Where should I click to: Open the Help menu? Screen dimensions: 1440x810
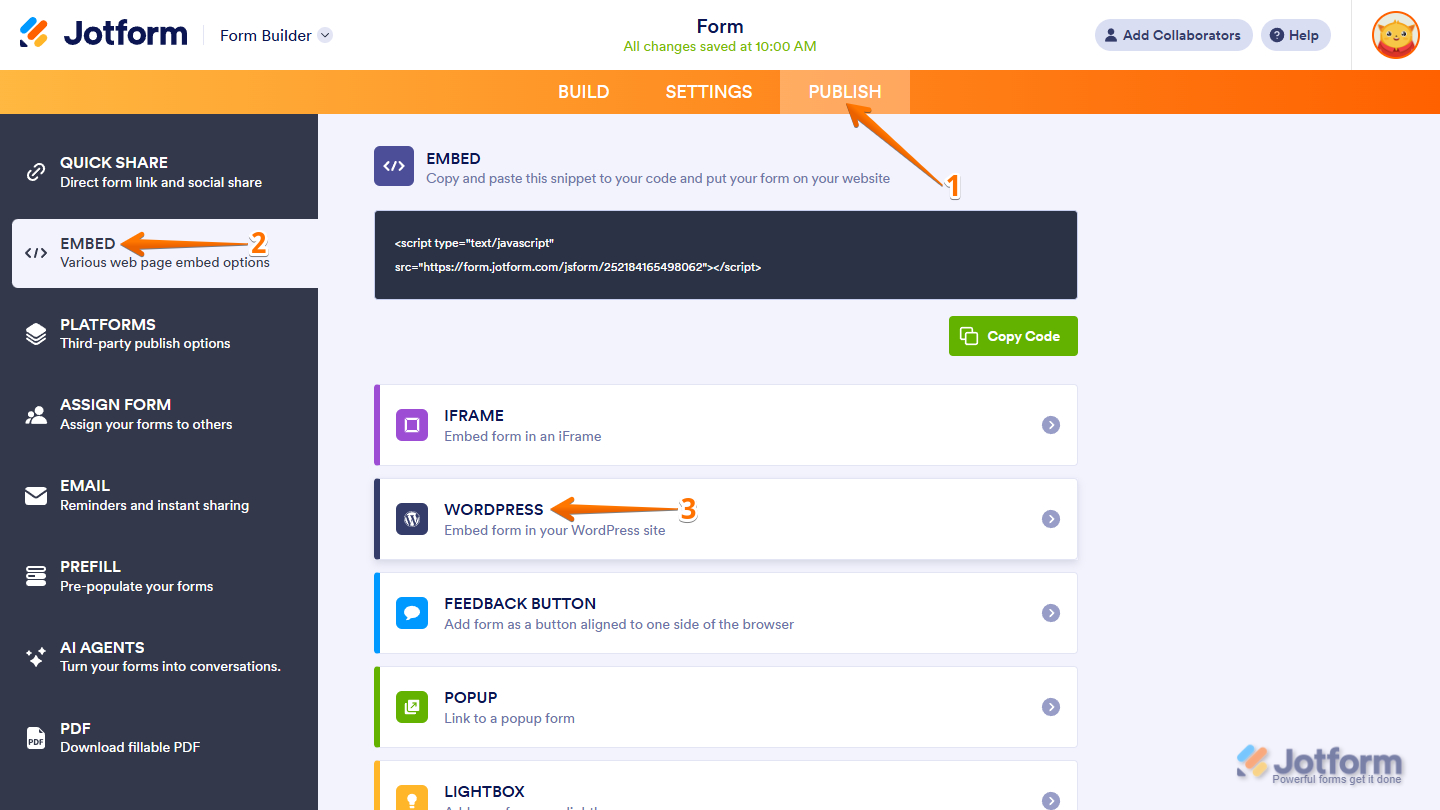1295,35
